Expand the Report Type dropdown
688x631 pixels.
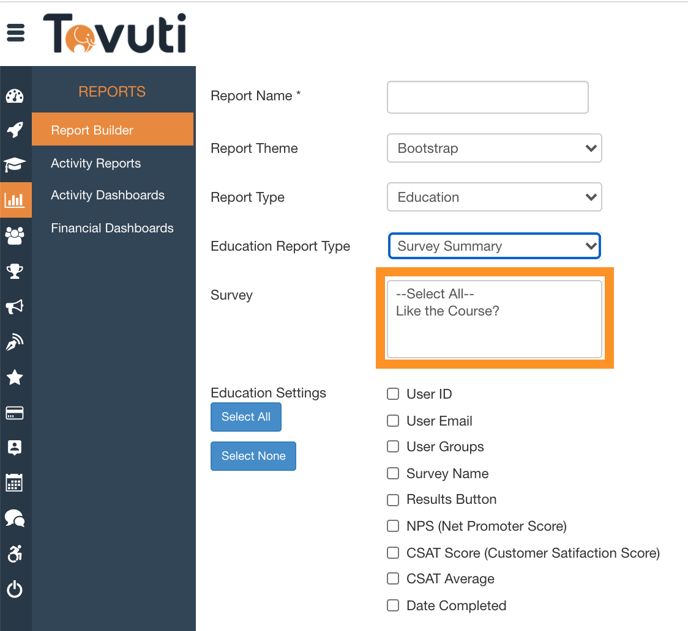(494, 197)
